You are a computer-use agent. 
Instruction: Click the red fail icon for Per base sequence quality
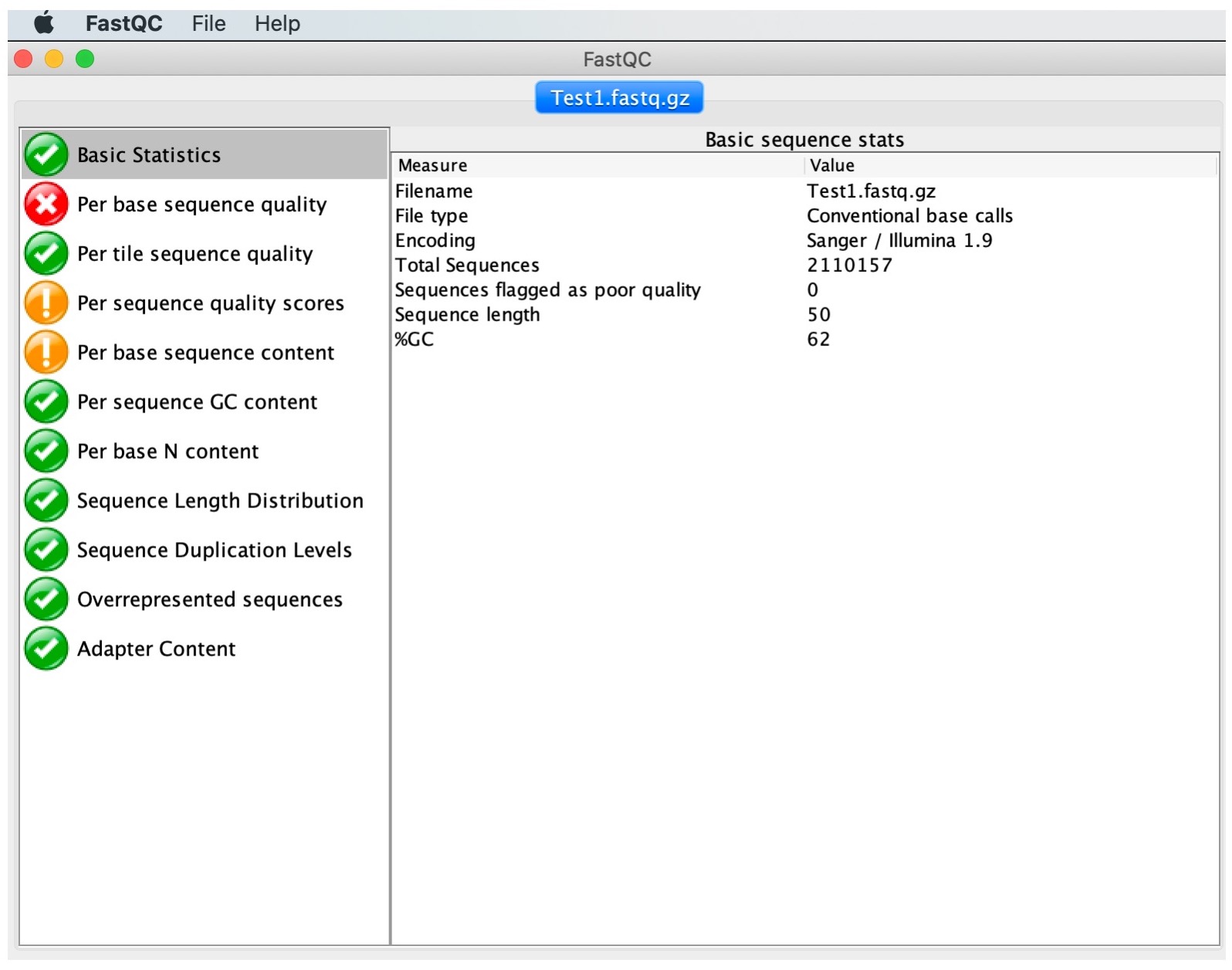[46, 204]
